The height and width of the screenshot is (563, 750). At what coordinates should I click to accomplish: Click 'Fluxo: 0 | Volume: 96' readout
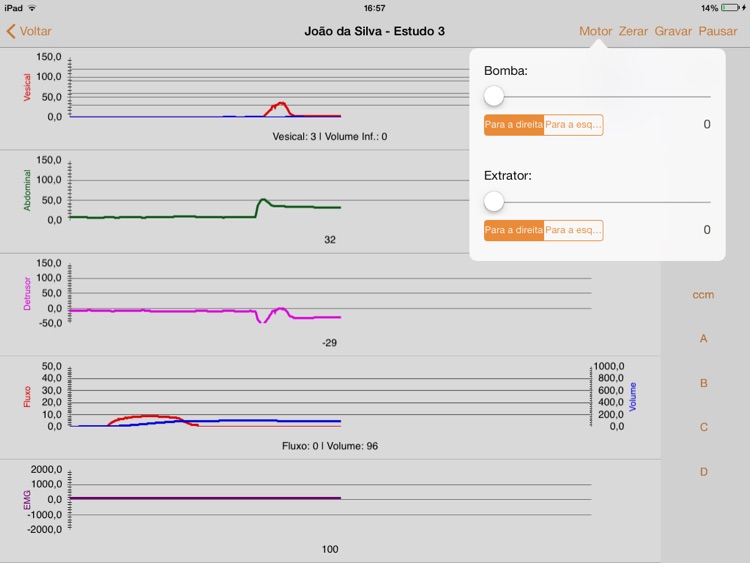330,446
